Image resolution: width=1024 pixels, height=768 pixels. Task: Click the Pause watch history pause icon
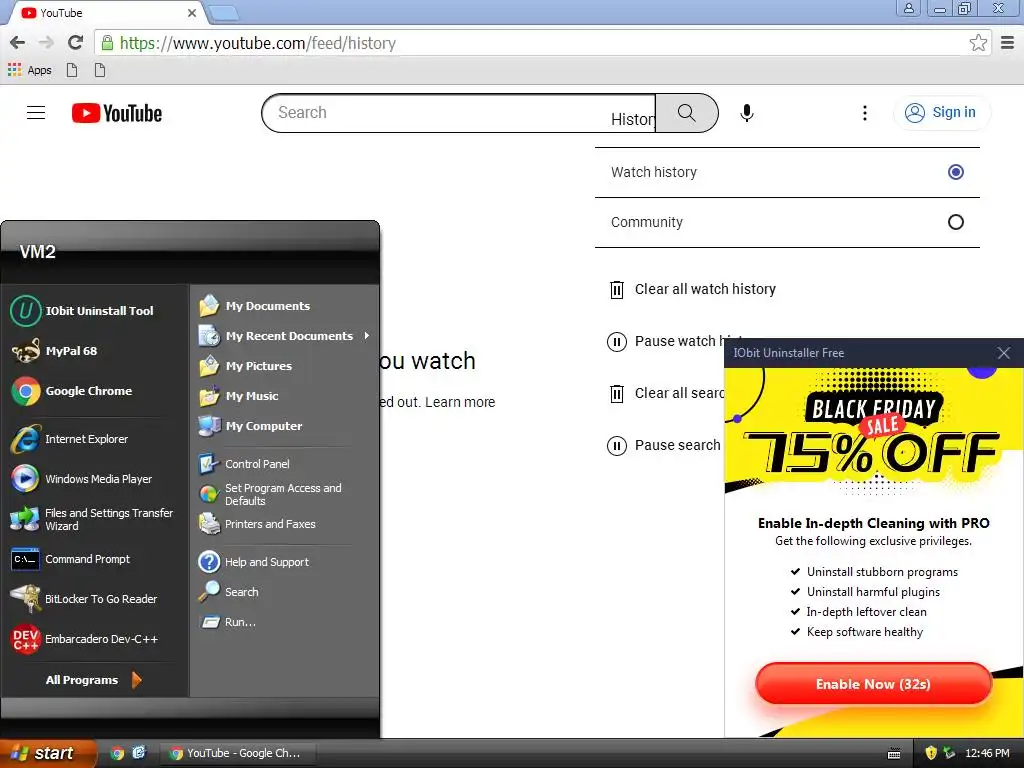(616, 342)
